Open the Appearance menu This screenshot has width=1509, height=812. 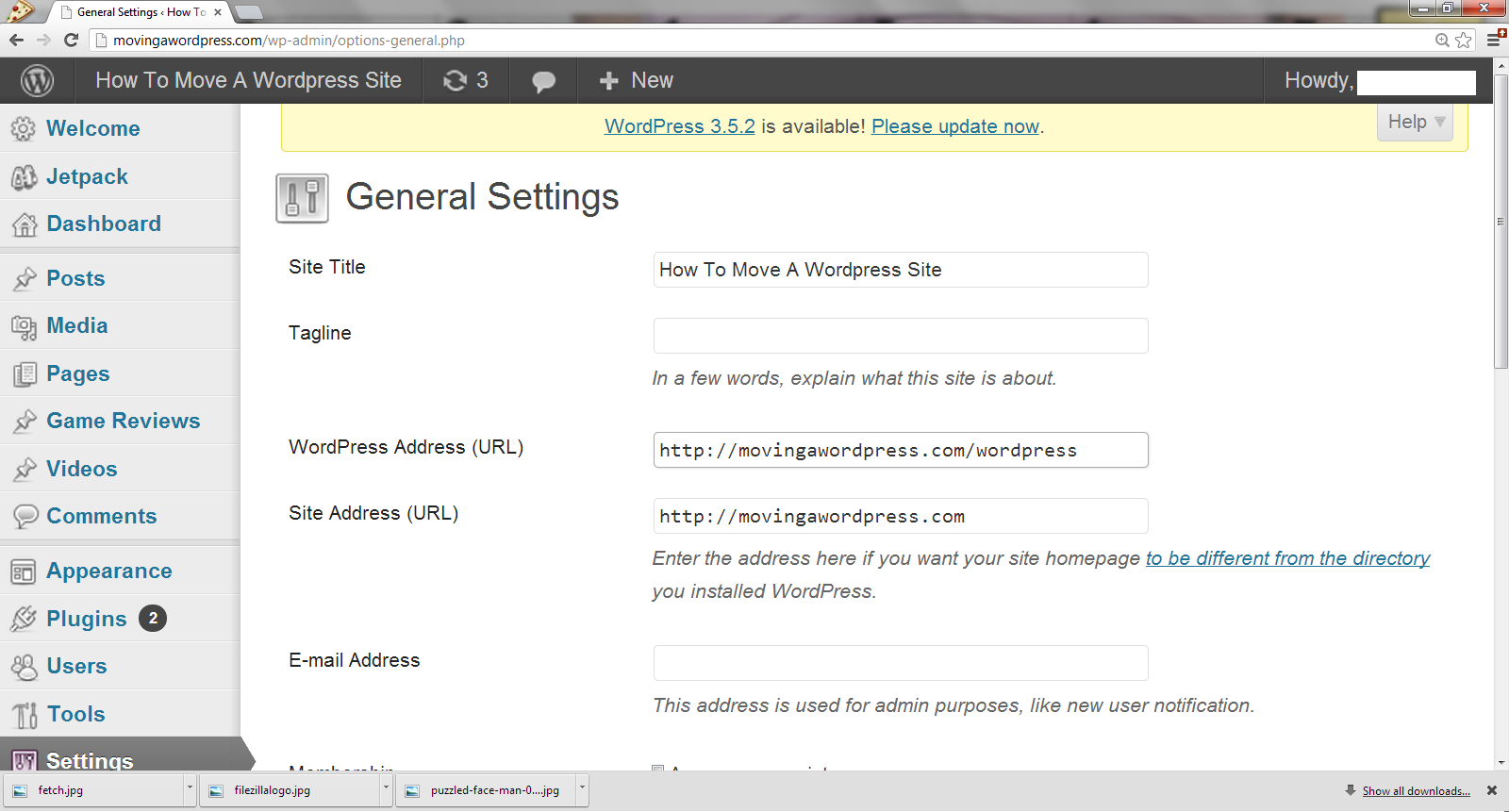click(109, 572)
